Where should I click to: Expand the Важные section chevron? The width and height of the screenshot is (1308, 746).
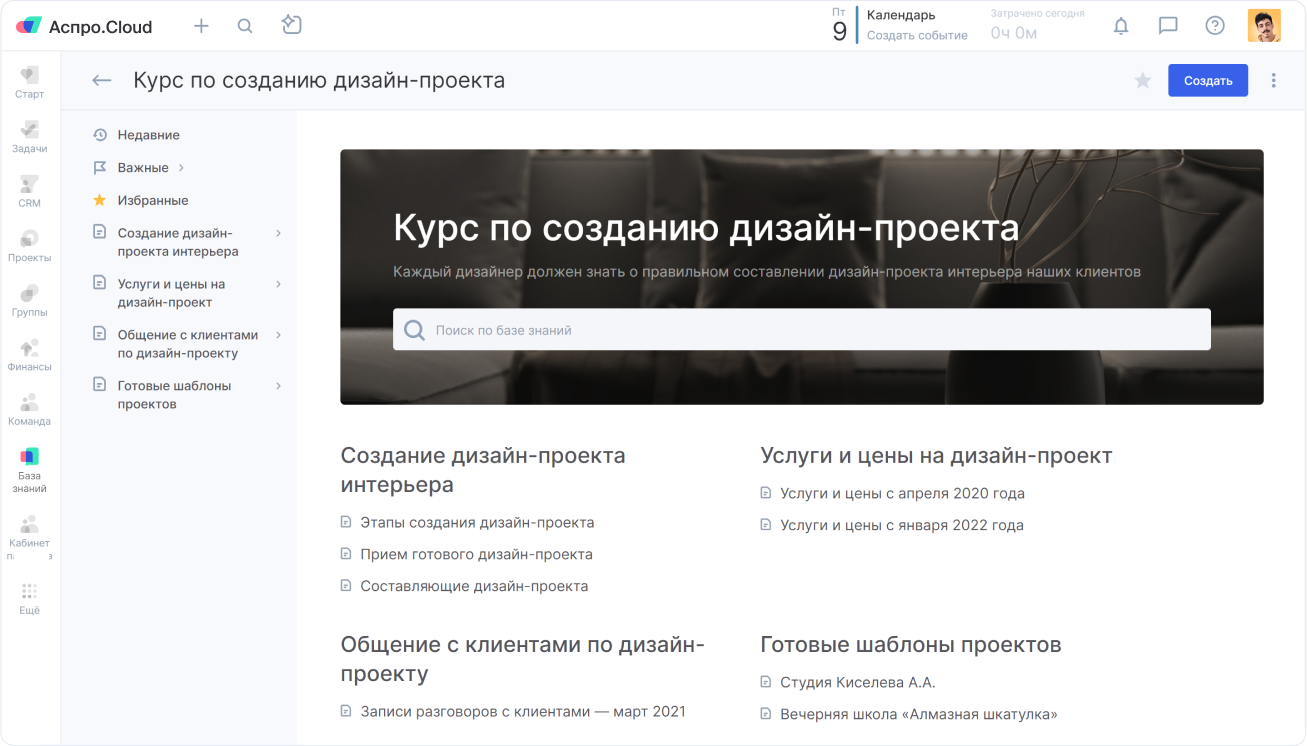(x=181, y=168)
